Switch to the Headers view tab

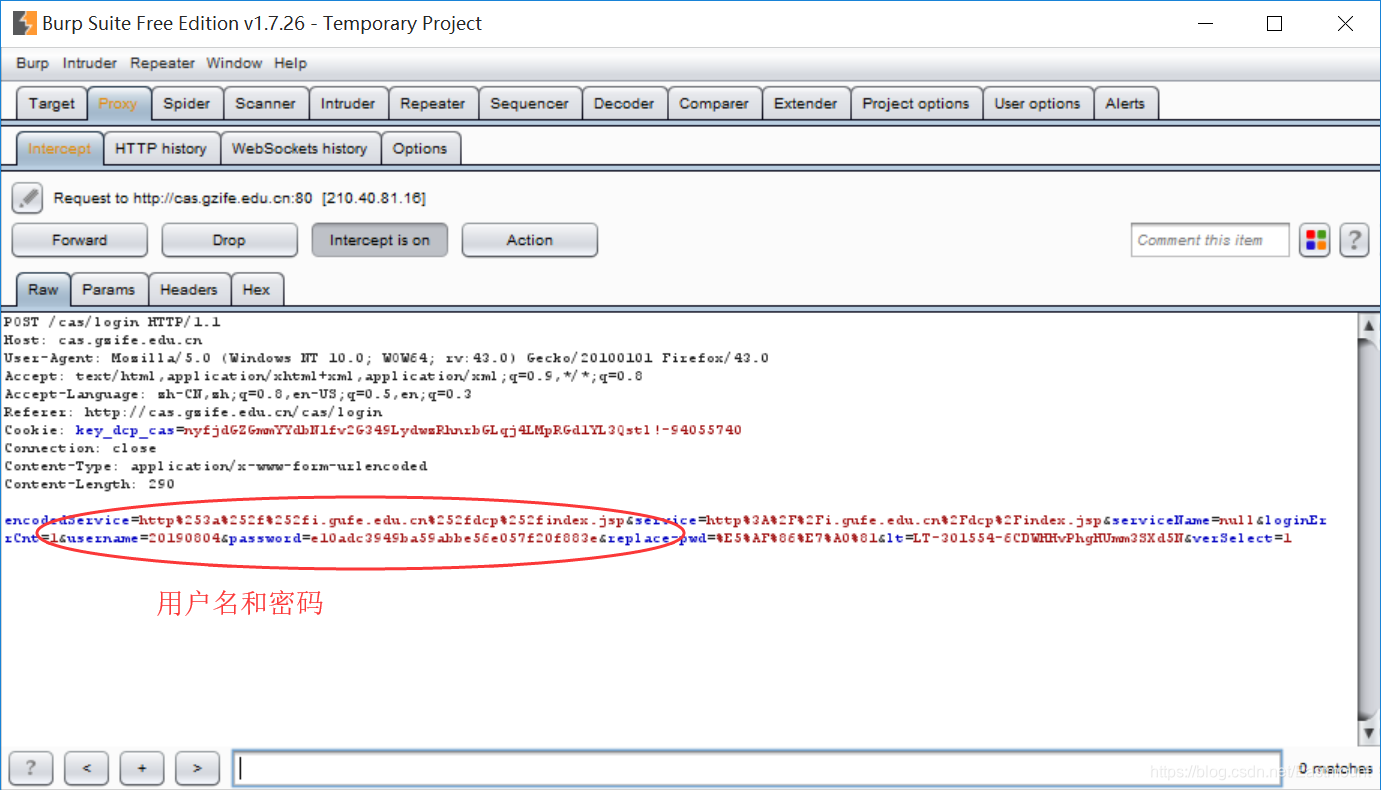click(189, 289)
